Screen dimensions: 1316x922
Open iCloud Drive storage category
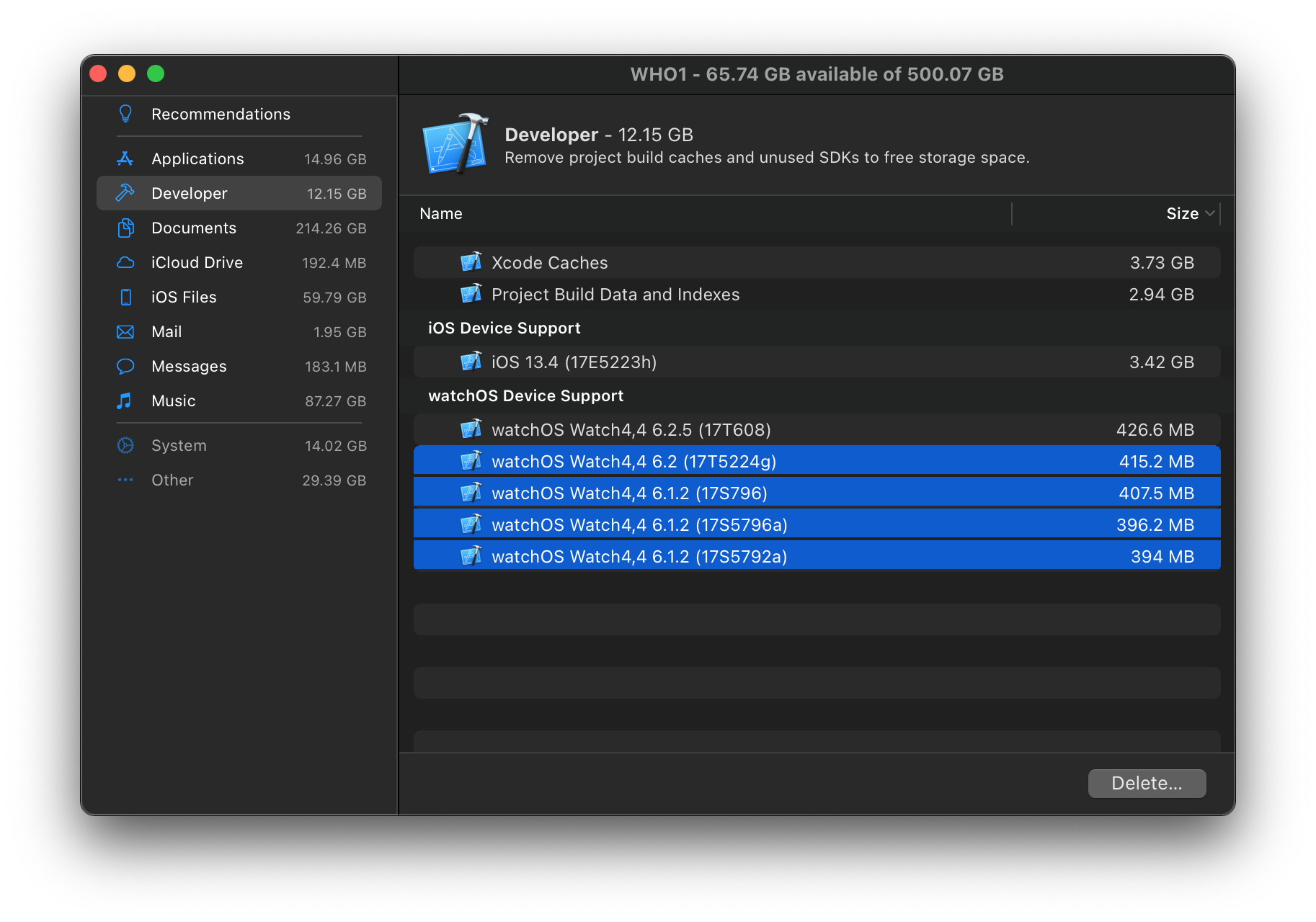[239, 262]
